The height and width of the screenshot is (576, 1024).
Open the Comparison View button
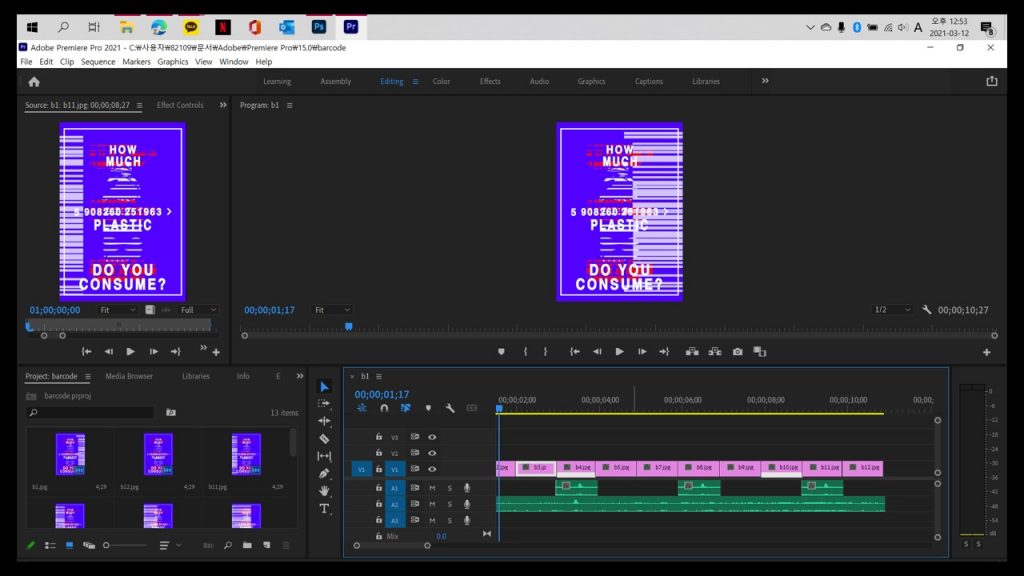[760, 352]
